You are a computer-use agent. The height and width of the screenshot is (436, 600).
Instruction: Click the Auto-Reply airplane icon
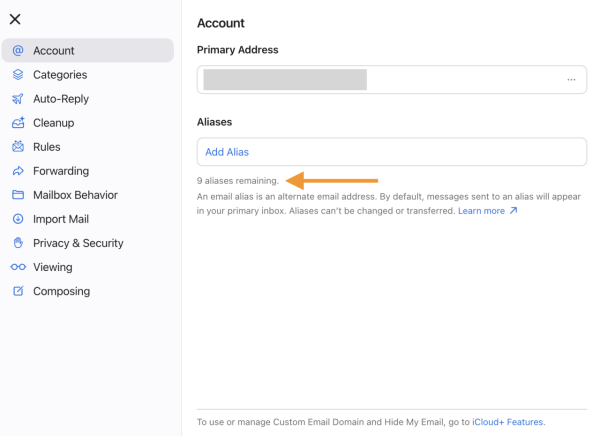pyautogui.click(x=18, y=99)
